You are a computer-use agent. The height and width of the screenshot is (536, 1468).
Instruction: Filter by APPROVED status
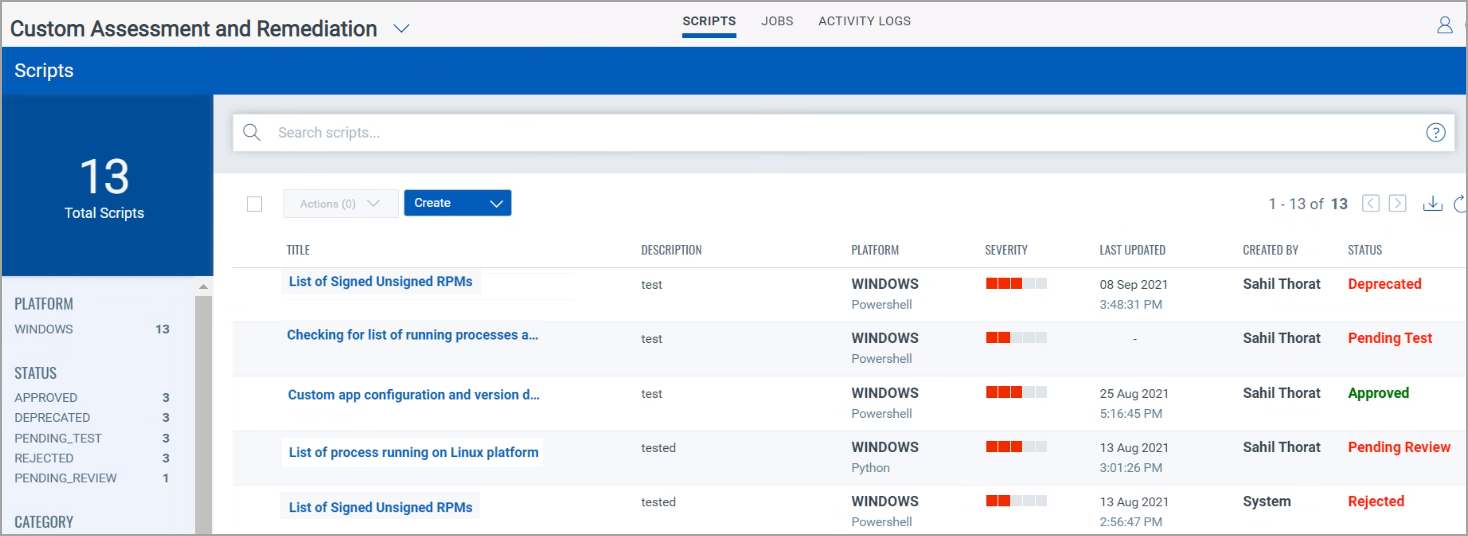(46, 398)
